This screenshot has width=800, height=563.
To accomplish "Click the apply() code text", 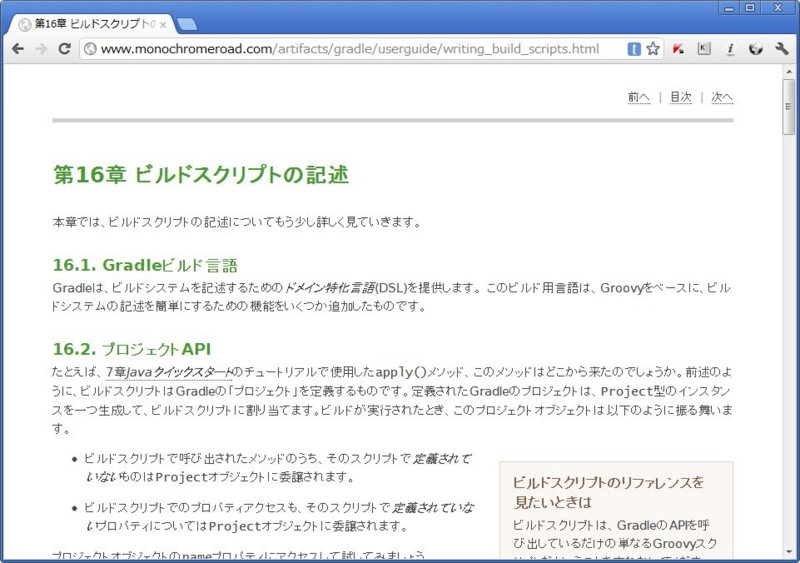I will pyautogui.click(x=401, y=372).
